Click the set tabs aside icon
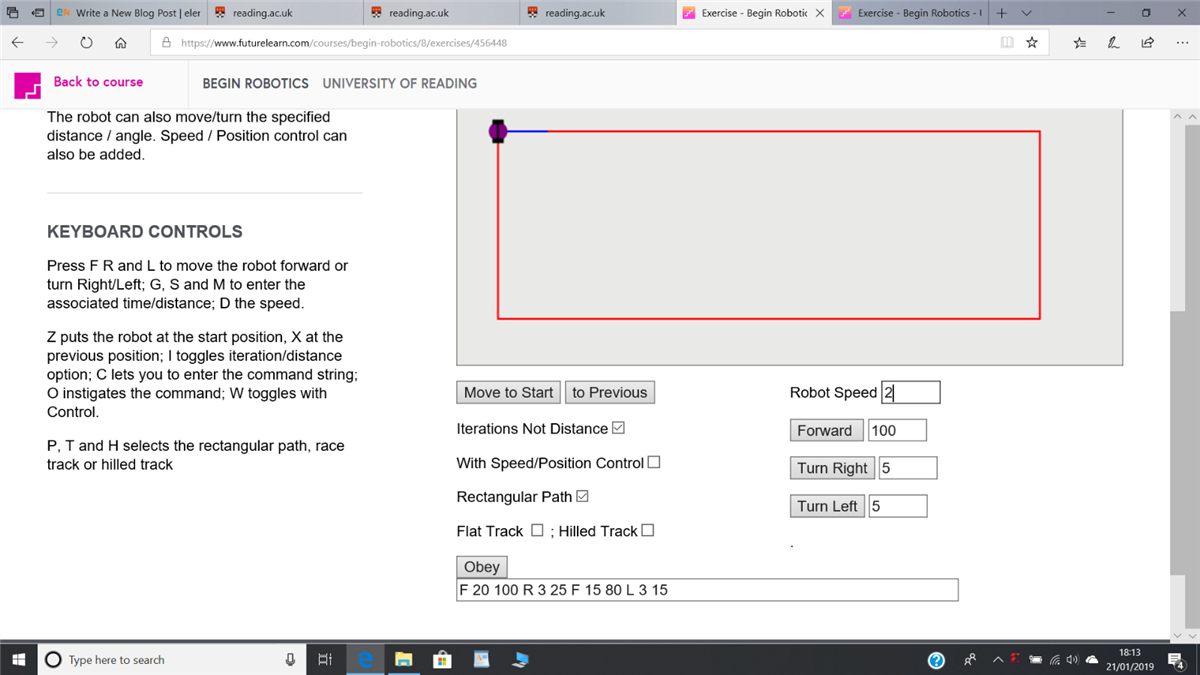 pyautogui.click(x=37, y=13)
